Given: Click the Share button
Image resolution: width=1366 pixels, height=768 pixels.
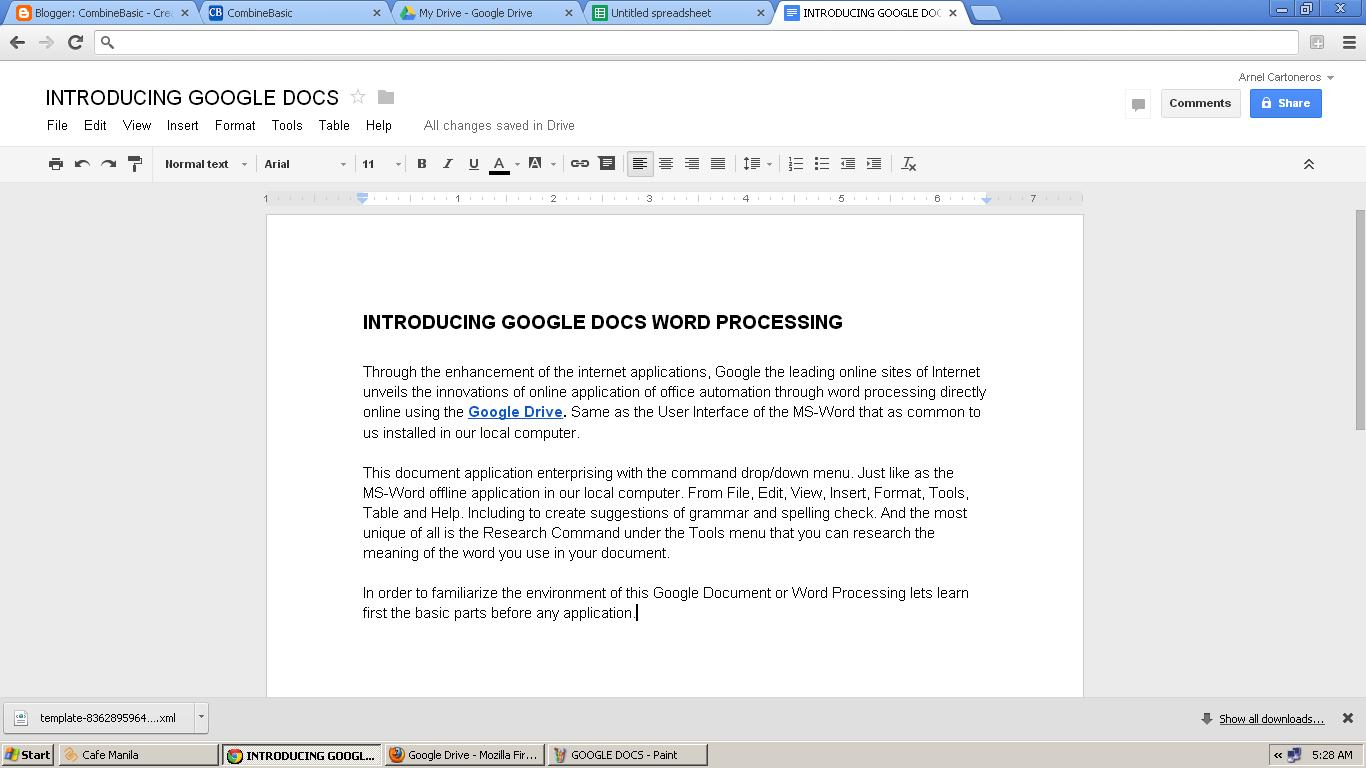Looking at the screenshot, I should click(x=1285, y=103).
